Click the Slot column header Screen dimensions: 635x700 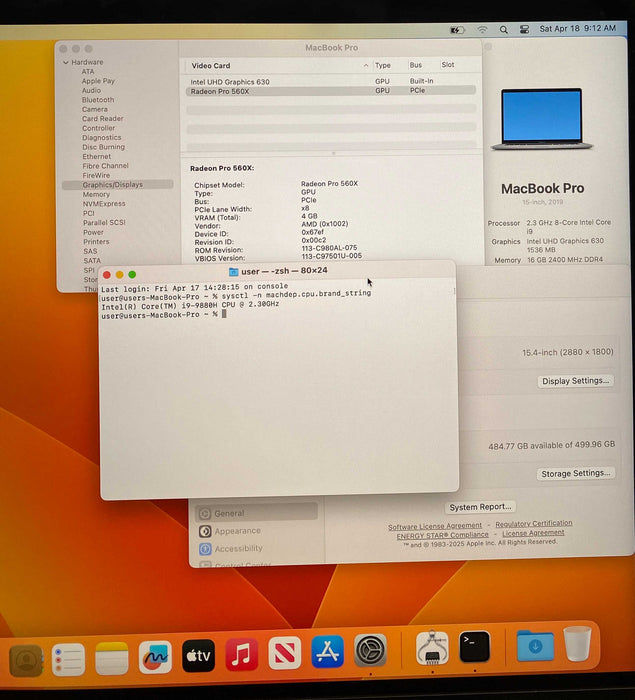448,64
